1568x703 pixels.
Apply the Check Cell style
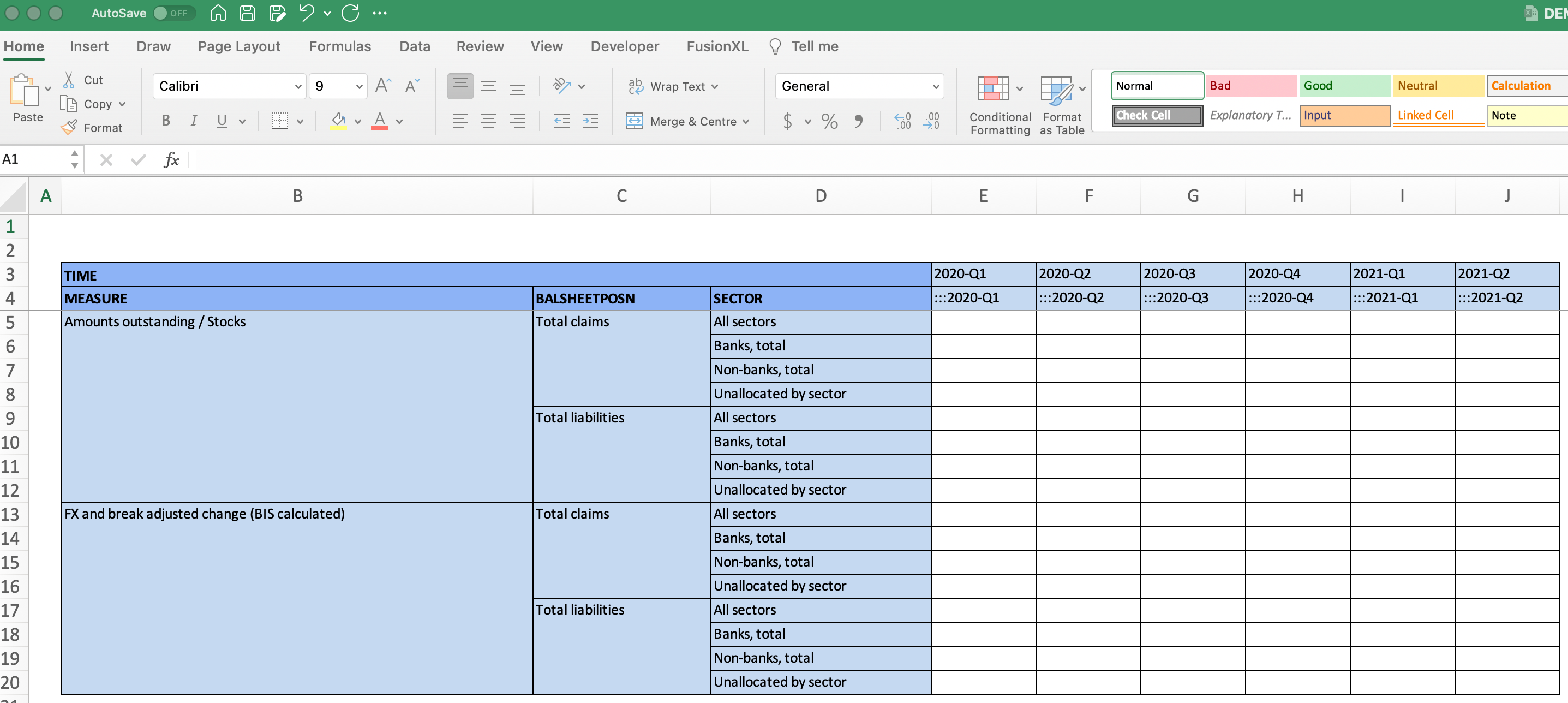point(1157,115)
